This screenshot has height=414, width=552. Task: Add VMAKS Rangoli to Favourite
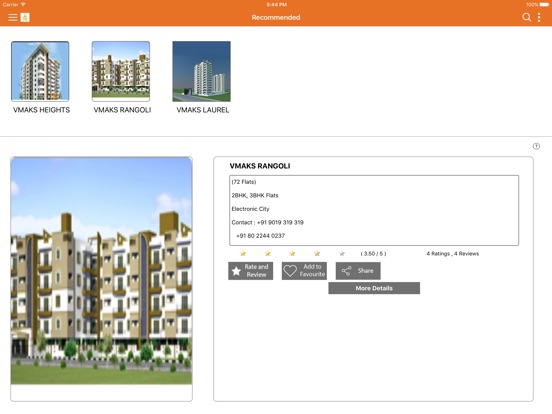coord(304,271)
